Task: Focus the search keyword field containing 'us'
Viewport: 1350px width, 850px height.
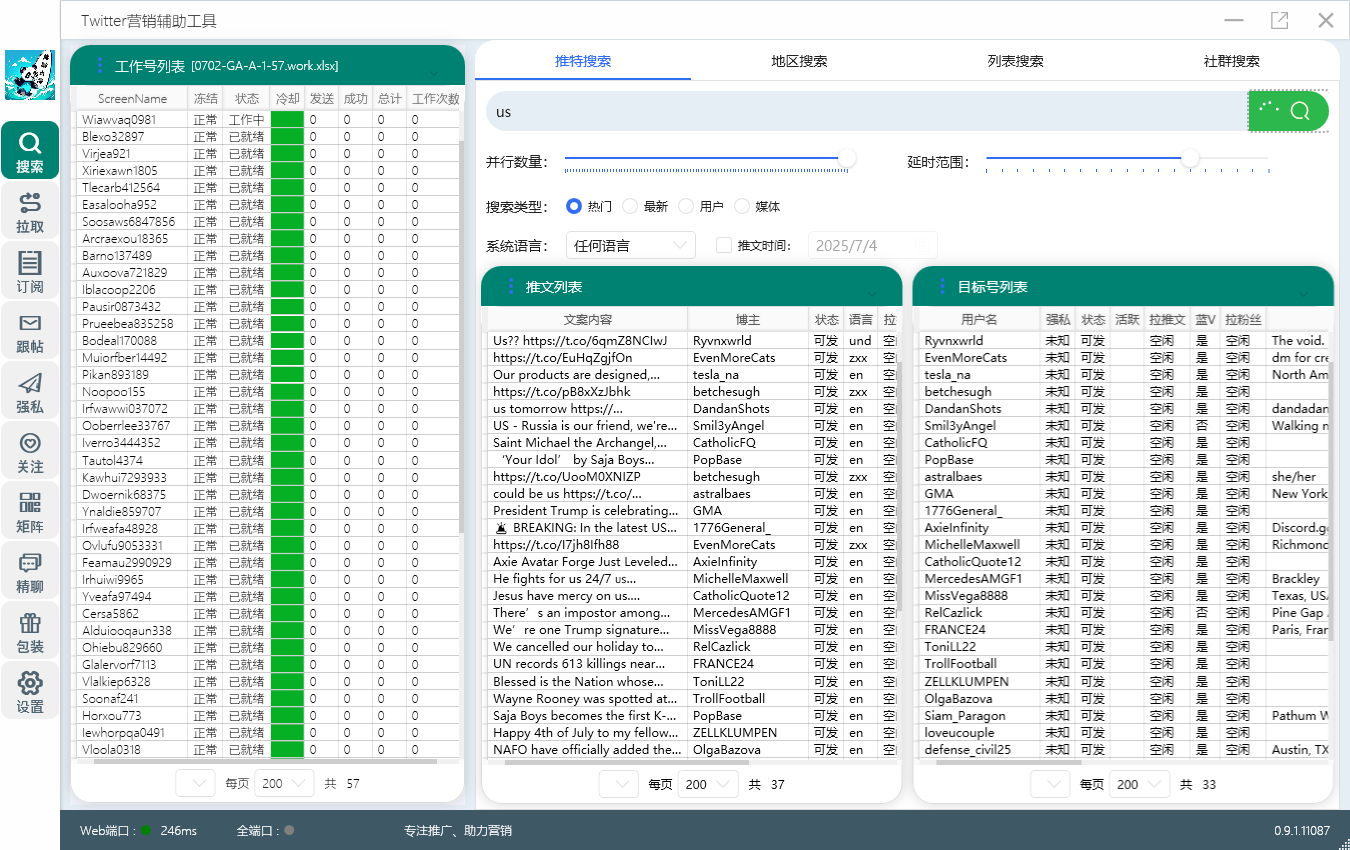Action: point(866,111)
